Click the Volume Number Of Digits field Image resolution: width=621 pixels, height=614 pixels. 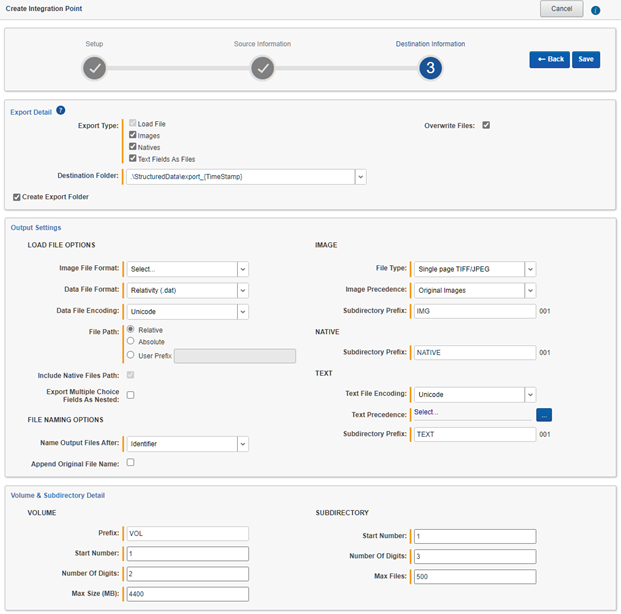(188, 574)
